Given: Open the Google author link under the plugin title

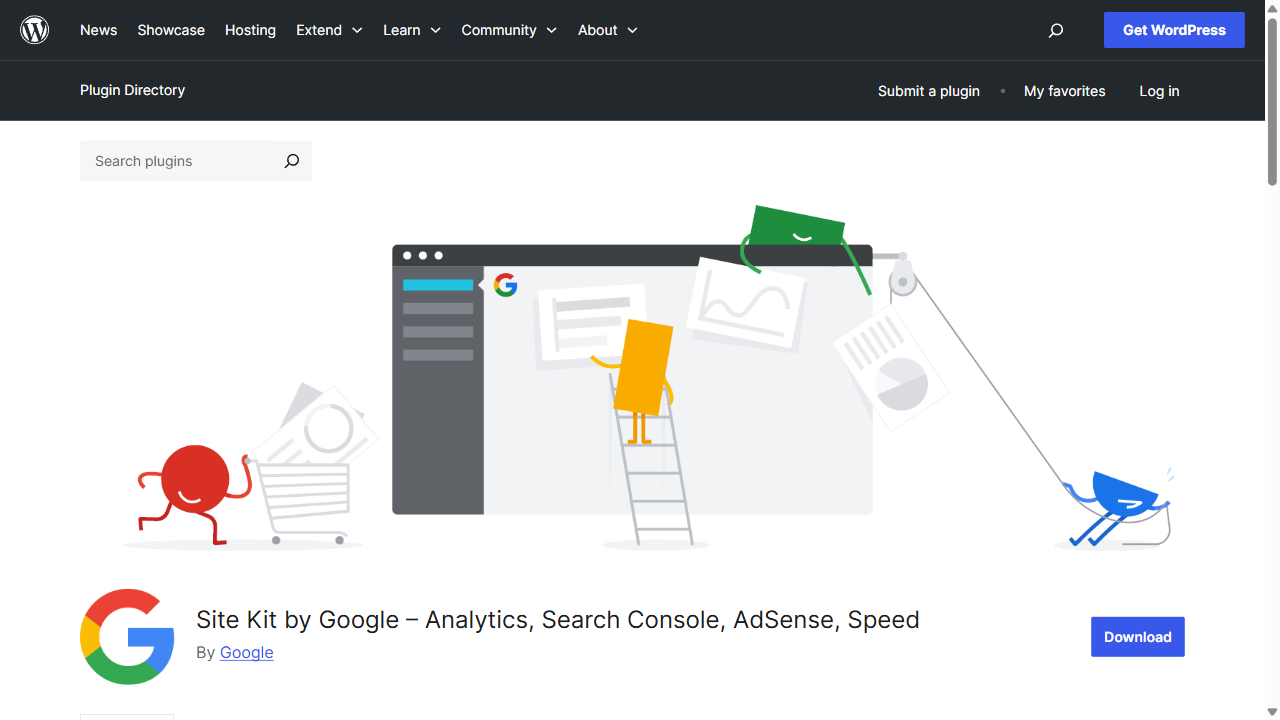Looking at the screenshot, I should tap(246, 652).
